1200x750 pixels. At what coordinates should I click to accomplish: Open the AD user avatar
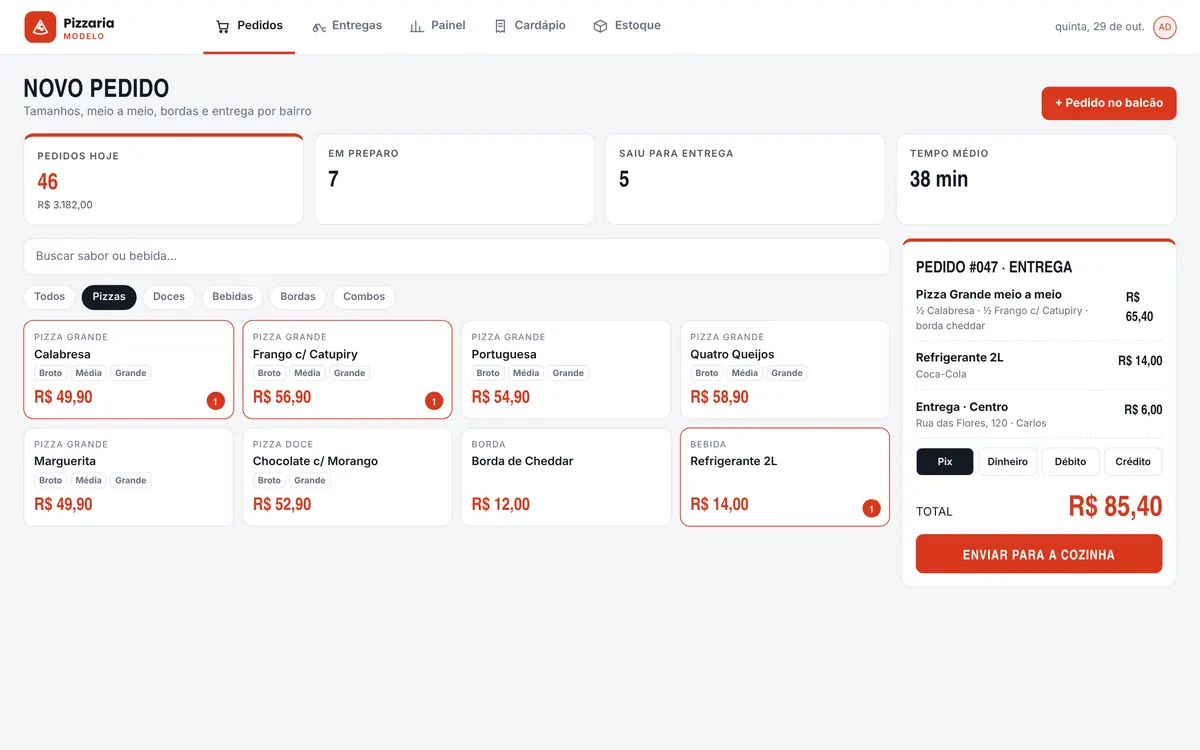(1165, 27)
